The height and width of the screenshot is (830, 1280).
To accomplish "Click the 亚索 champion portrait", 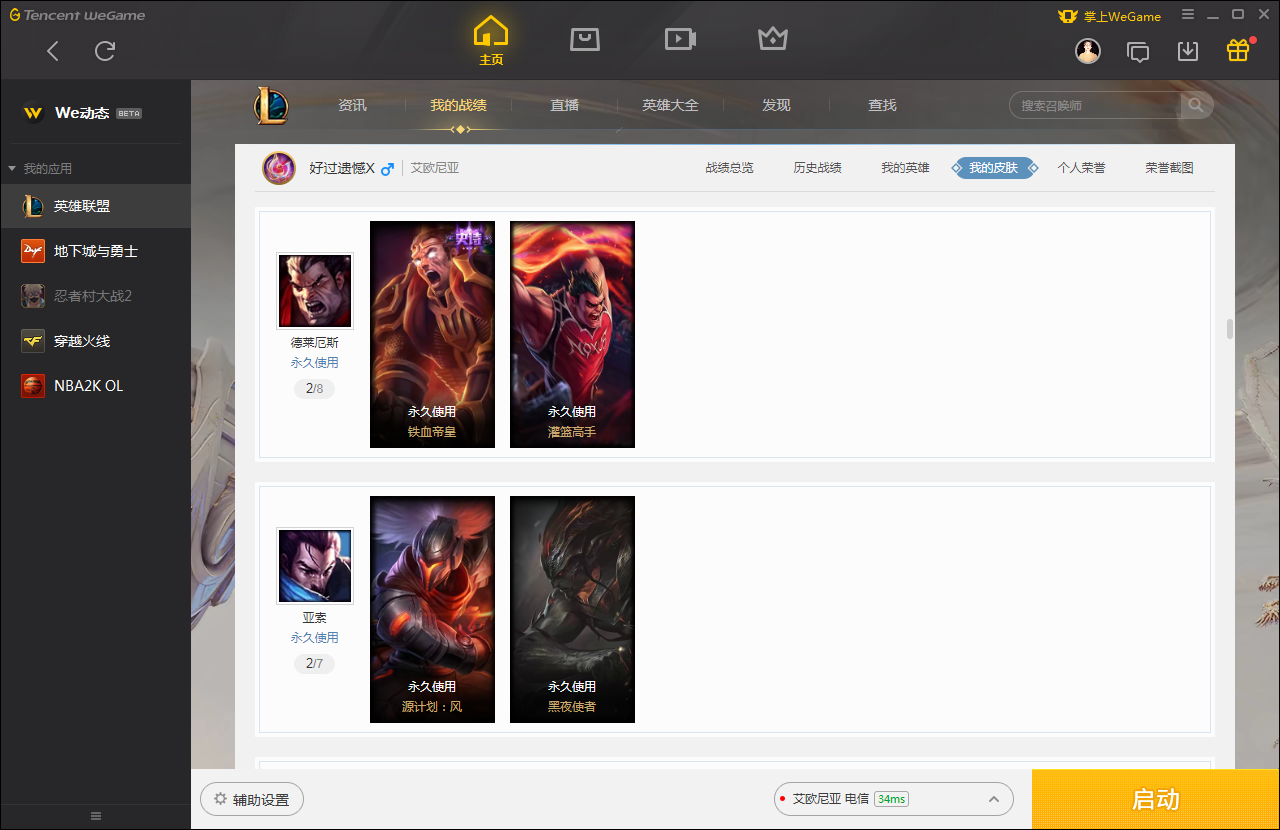I will [315, 566].
